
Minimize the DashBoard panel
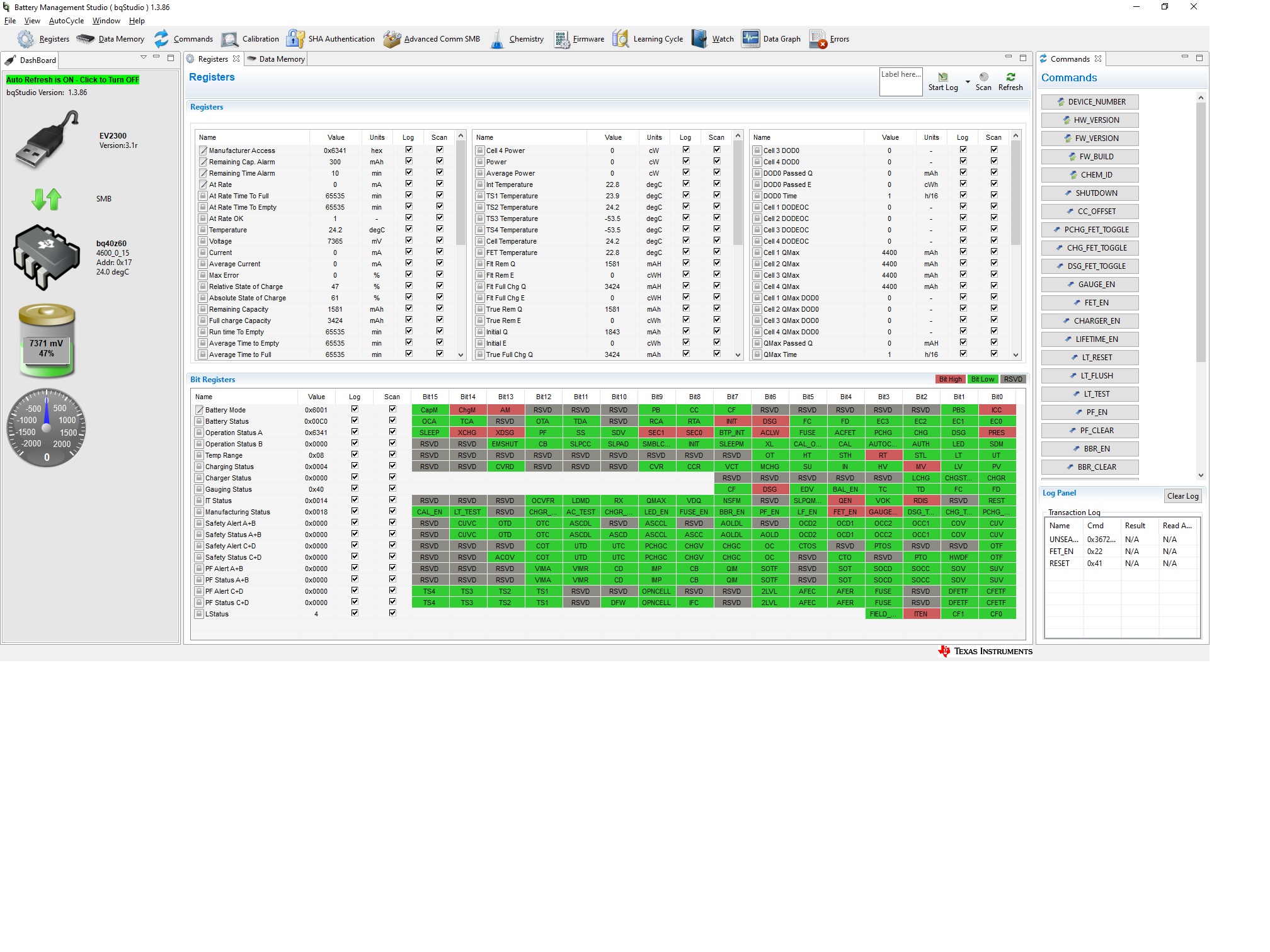click(x=156, y=57)
